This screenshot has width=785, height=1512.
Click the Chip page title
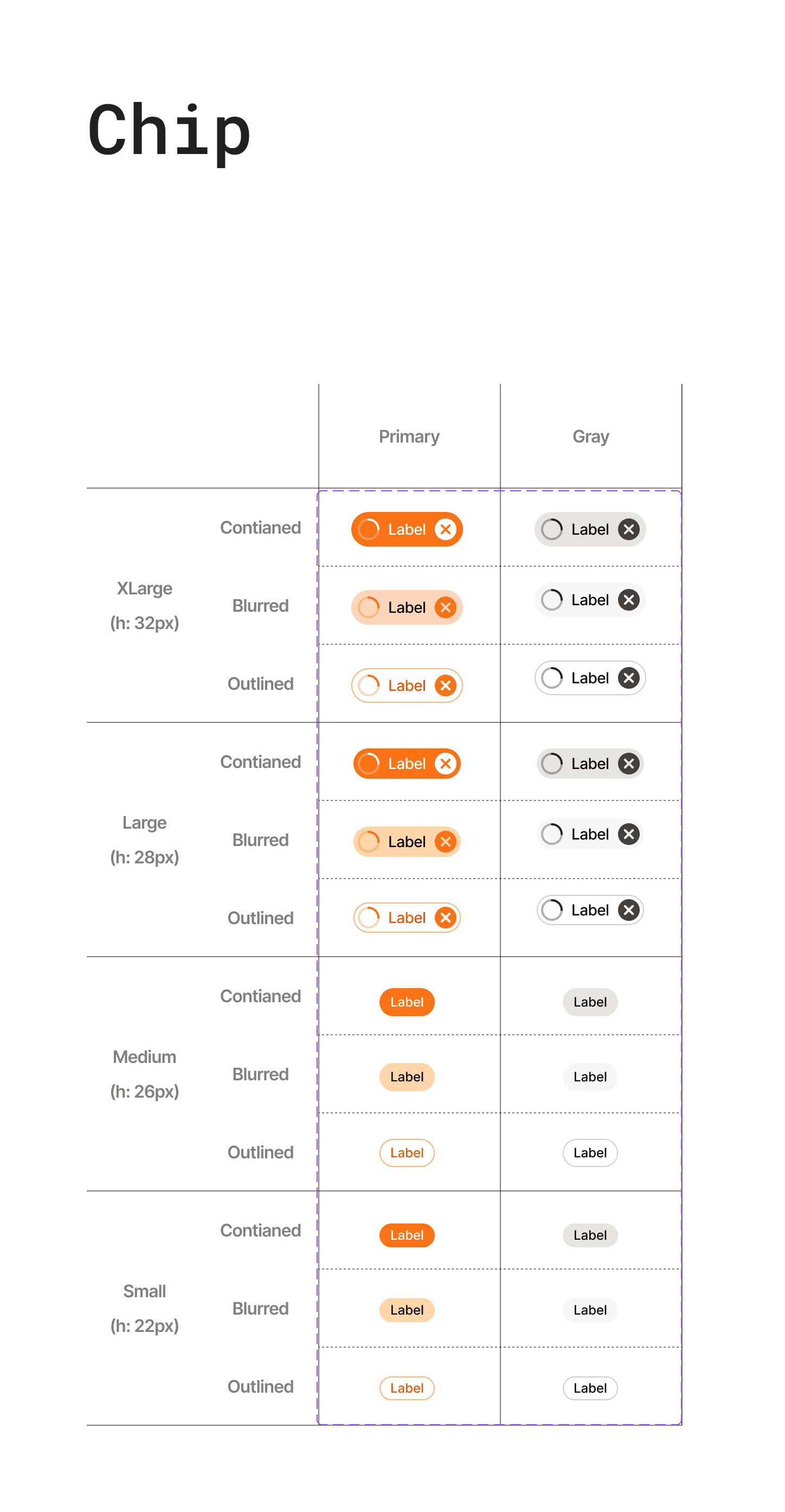169,130
